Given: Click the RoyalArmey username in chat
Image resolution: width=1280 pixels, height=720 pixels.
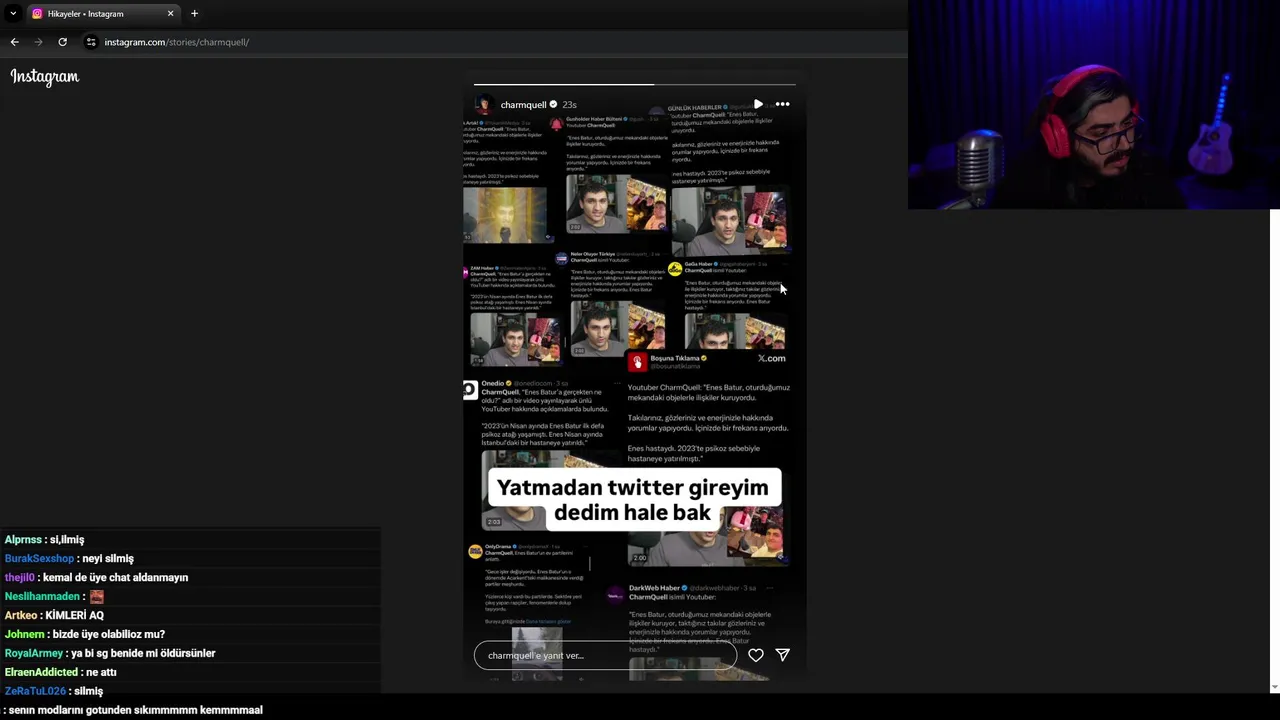Looking at the screenshot, I should coord(33,654).
